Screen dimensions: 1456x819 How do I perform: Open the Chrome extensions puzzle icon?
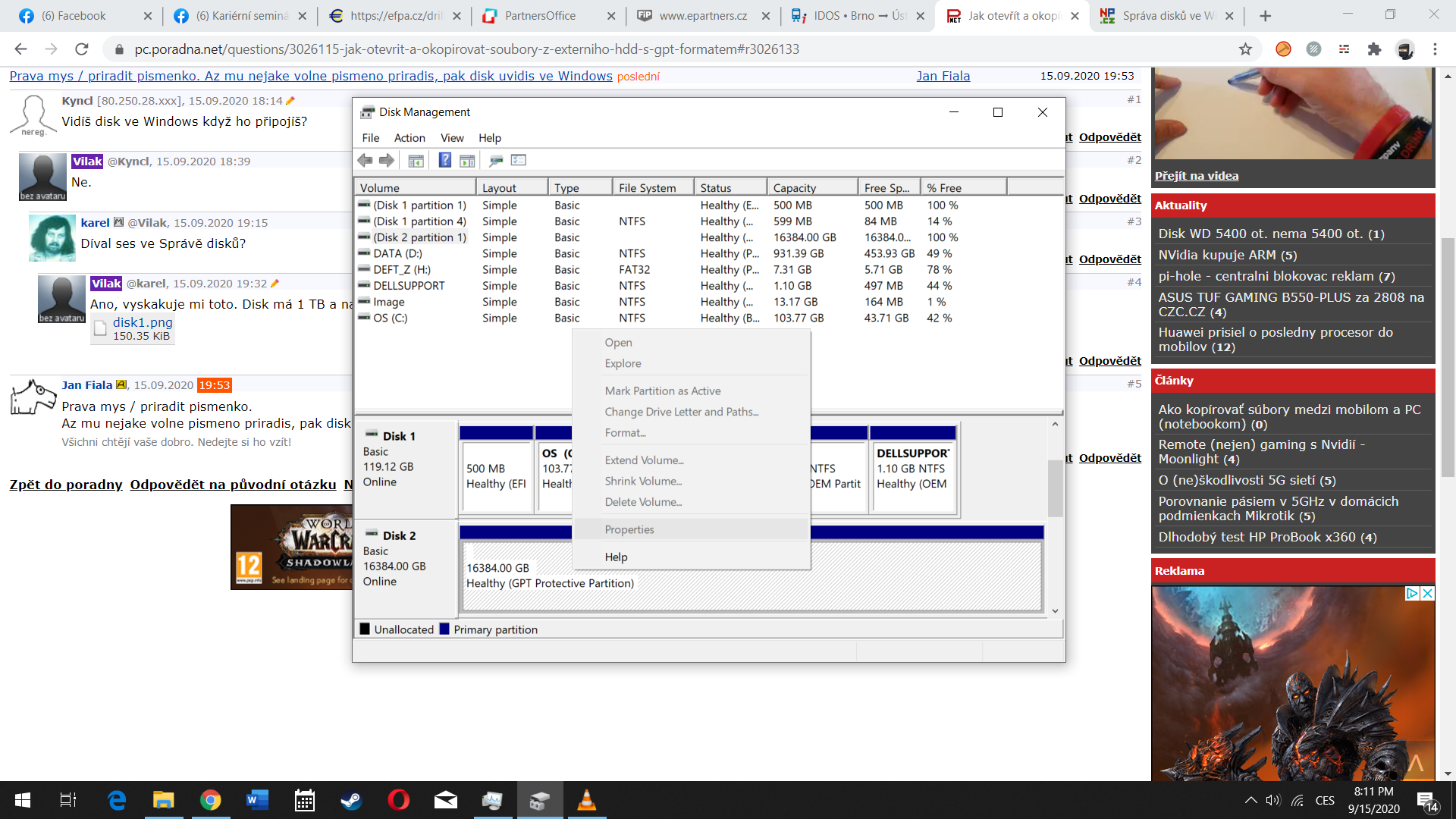[x=1374, y=49]
